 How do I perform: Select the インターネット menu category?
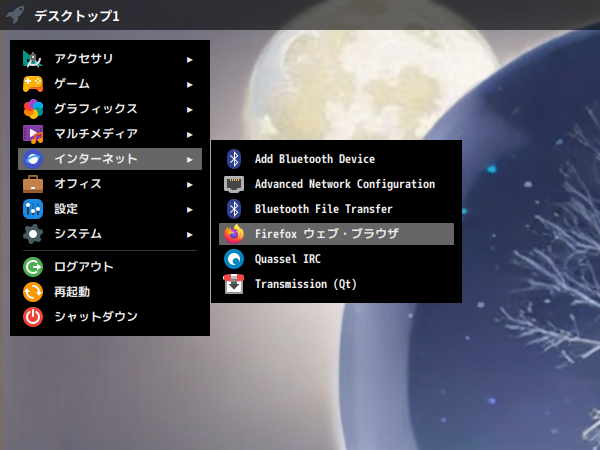pos(110,159)
